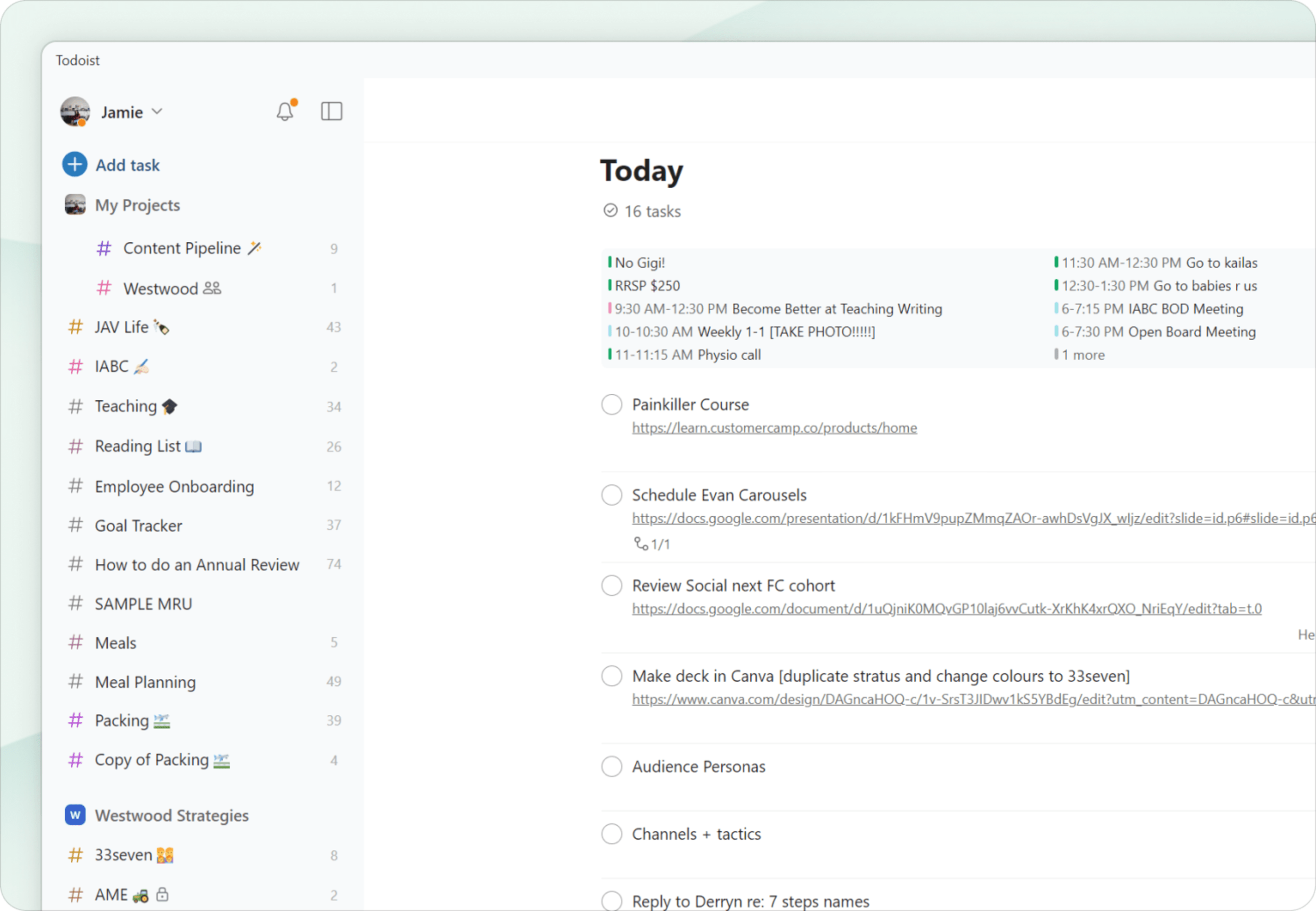Complete the Painkiller Course task

tap(611, 404)
